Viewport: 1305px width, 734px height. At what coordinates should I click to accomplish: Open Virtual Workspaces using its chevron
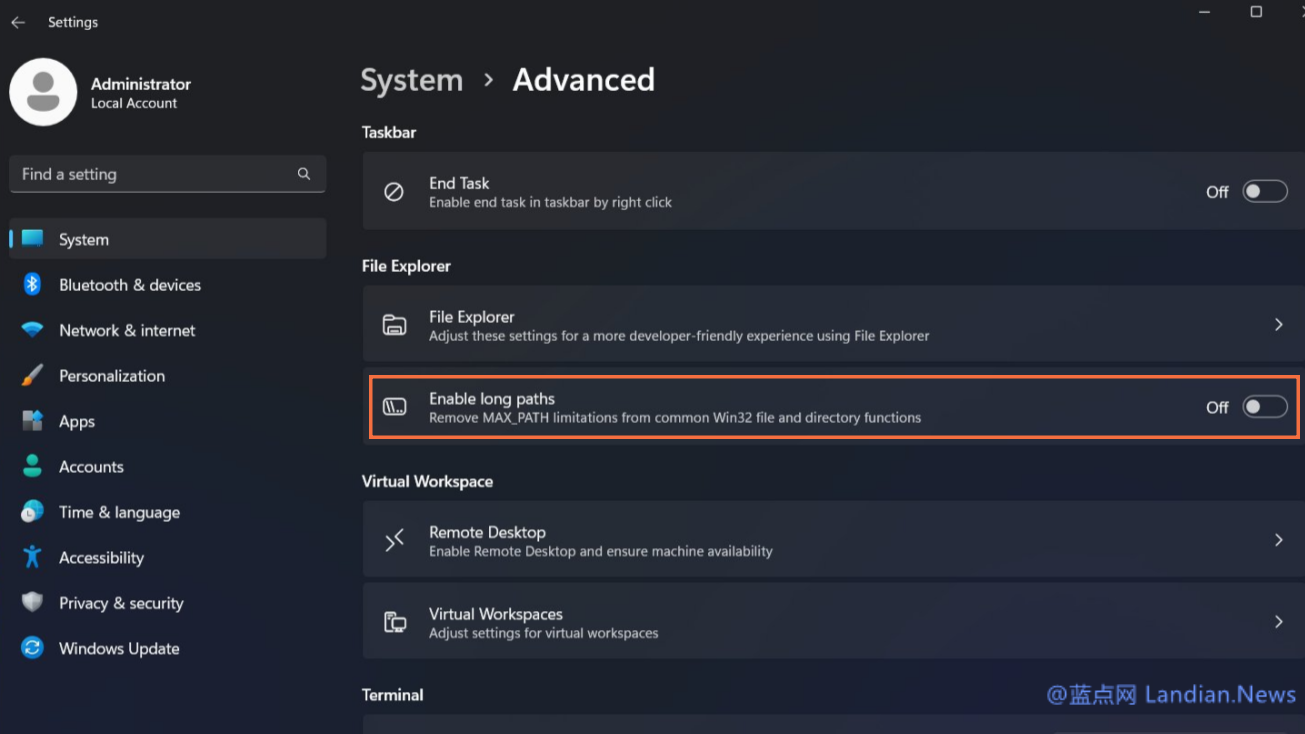tap(1278, 622)
